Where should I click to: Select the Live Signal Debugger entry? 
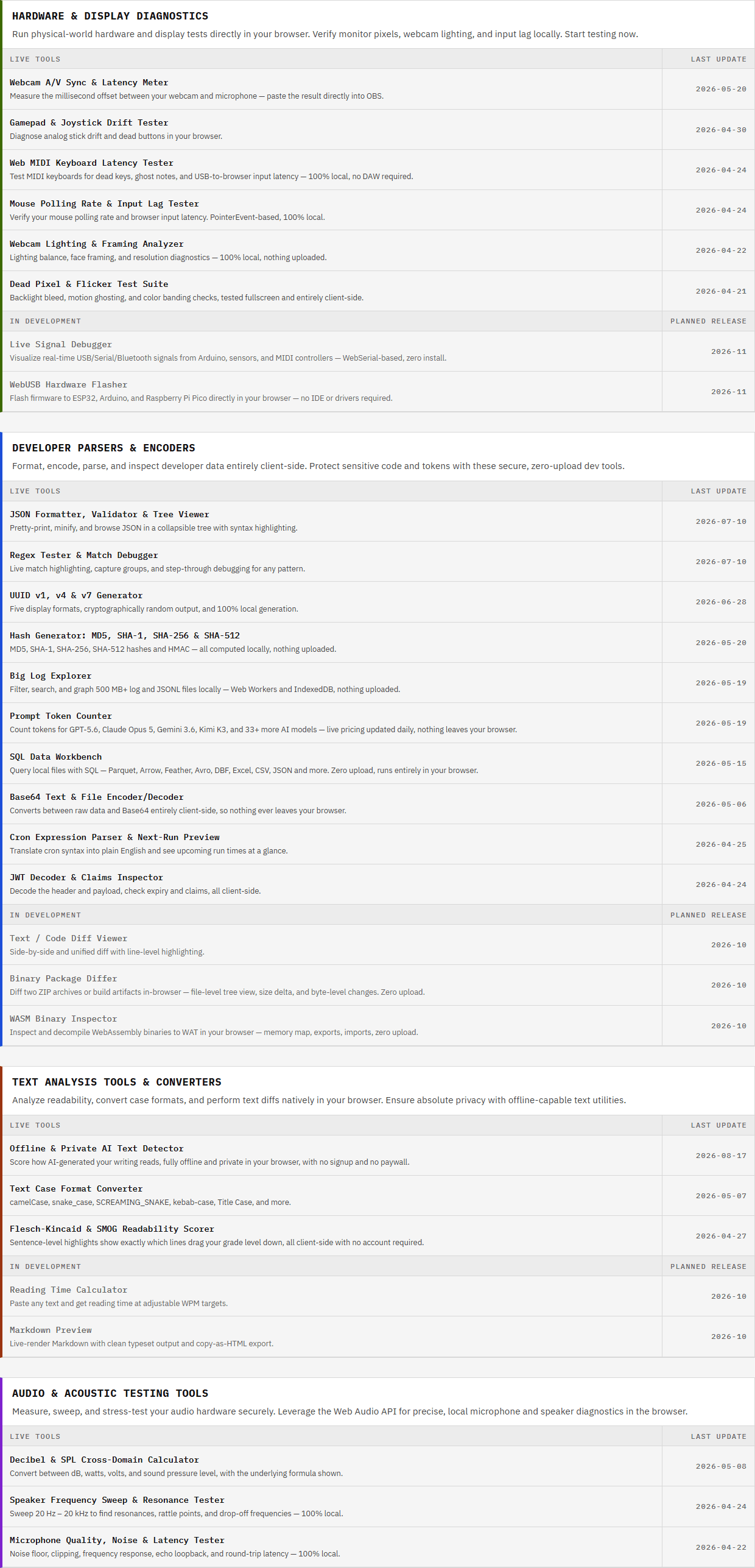coord(61,345)
